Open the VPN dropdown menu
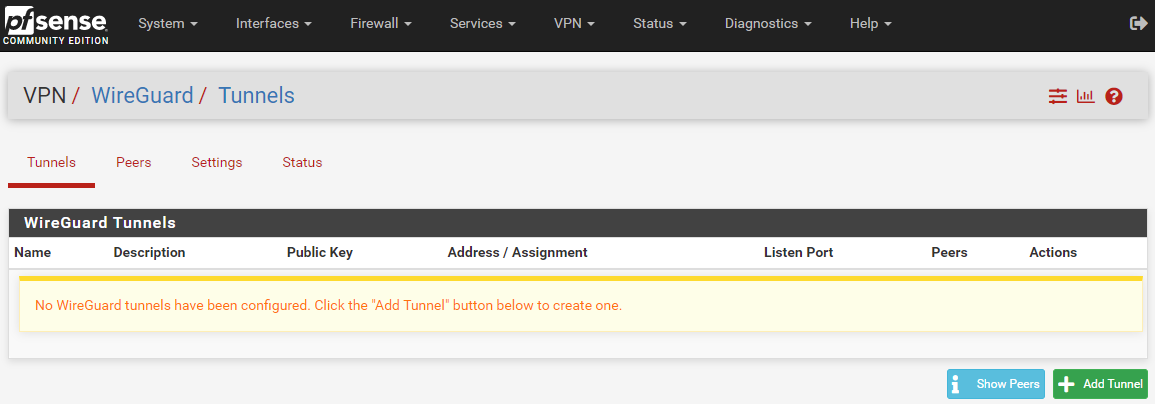Viewport: 1155px width, 404px height. point(574,24)
